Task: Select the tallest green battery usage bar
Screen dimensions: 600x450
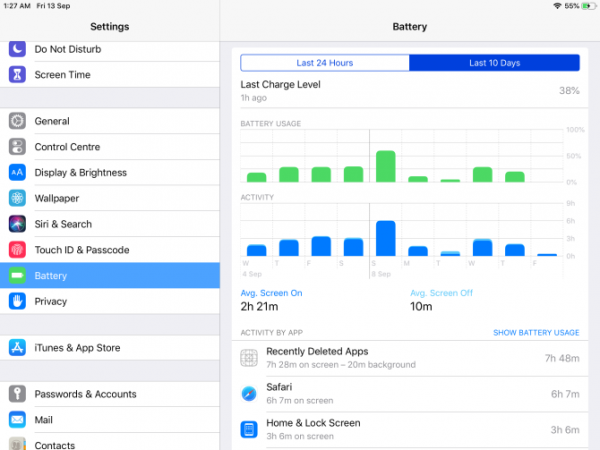Action: coord(386,166)
